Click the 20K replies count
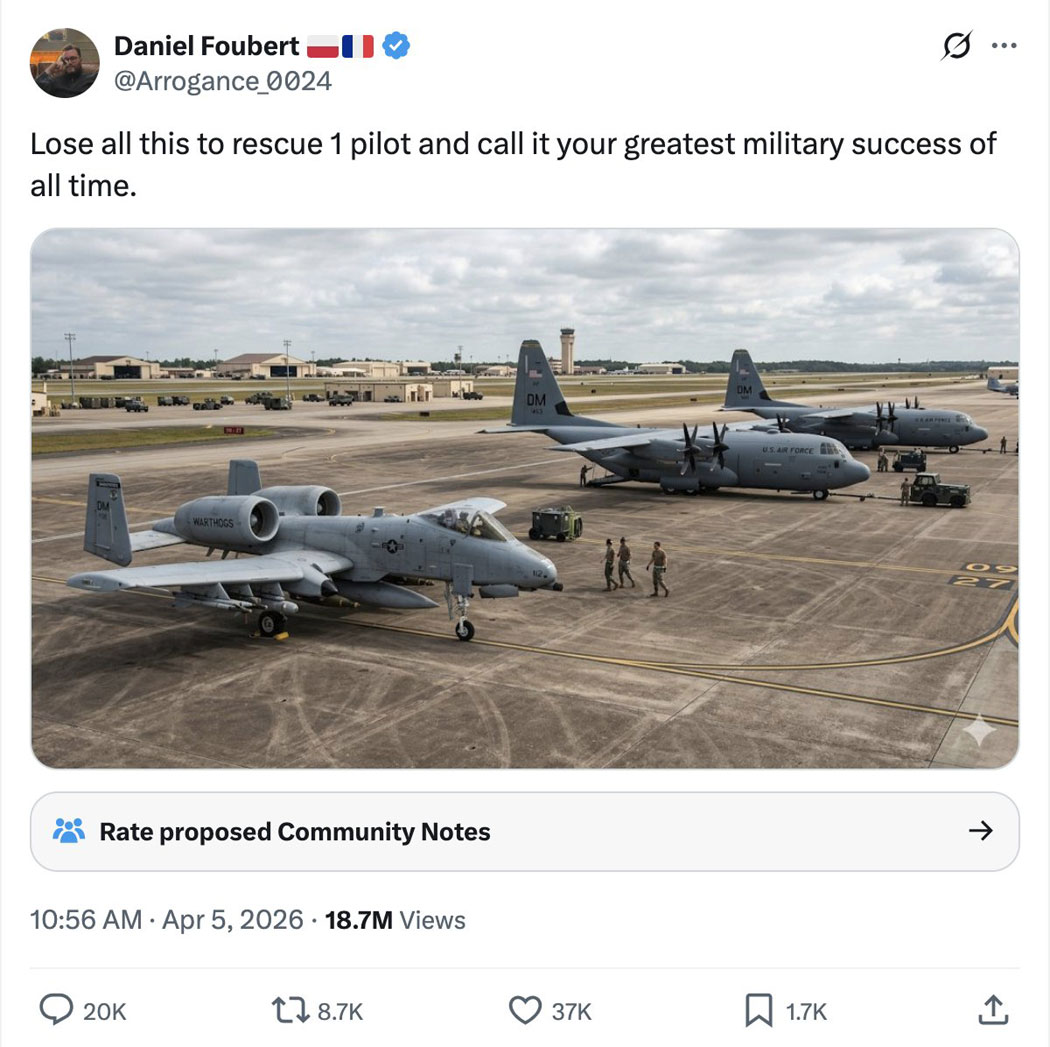Screen dimensions: 1050x1047 point(104,1012)
